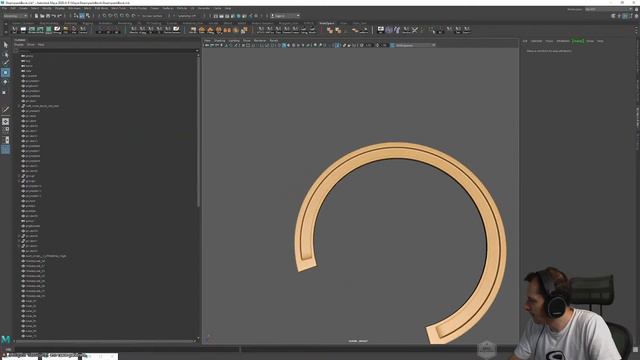Select the Rotate tool in toolbox
This screenshot has height=360, width=640.
click(x=5, y=82)
